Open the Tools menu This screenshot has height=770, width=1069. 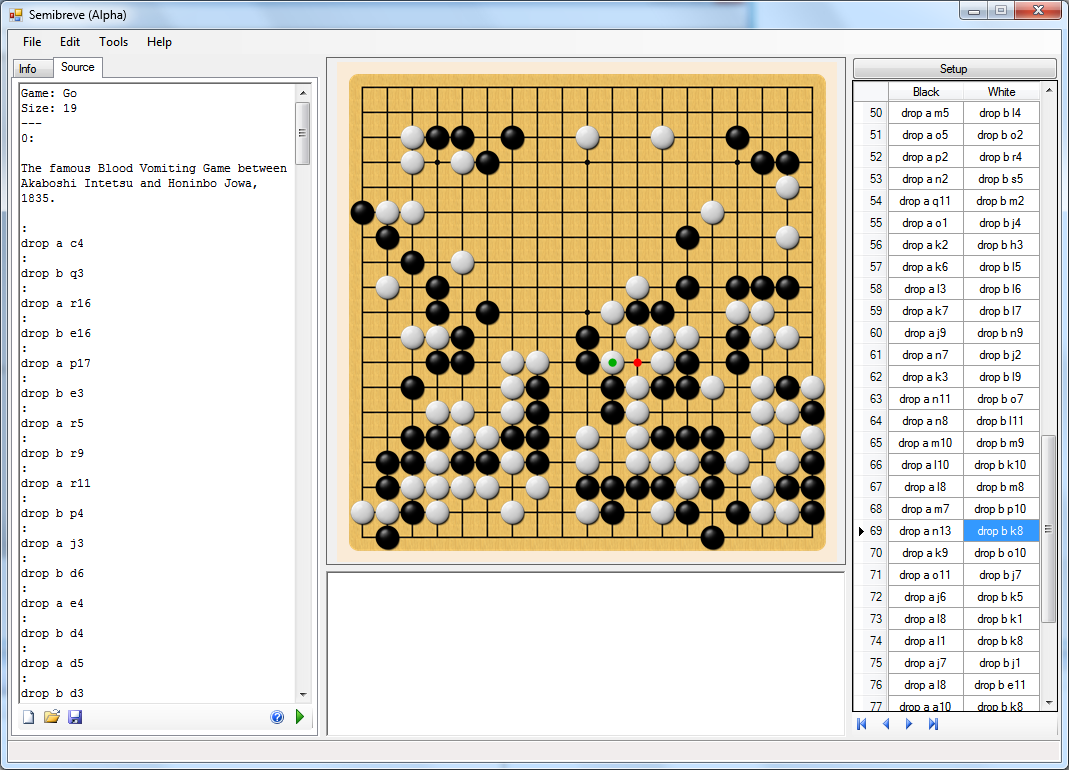[113, 42]
